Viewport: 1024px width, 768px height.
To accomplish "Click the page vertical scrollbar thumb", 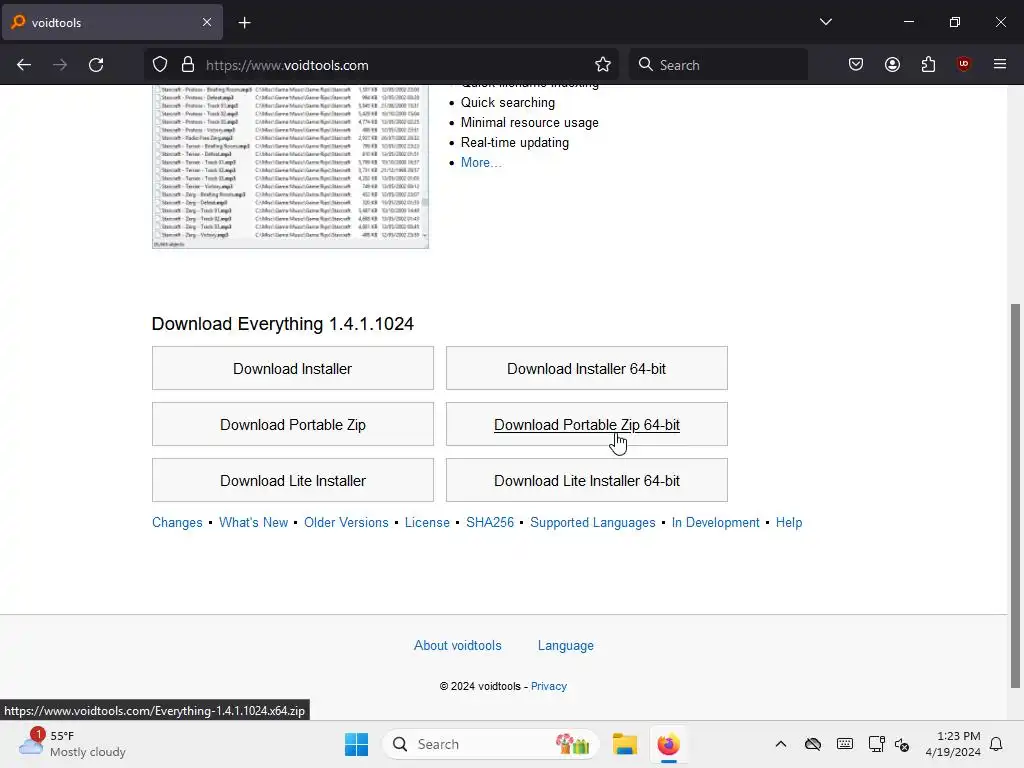I will click(x=1015, y=495).
